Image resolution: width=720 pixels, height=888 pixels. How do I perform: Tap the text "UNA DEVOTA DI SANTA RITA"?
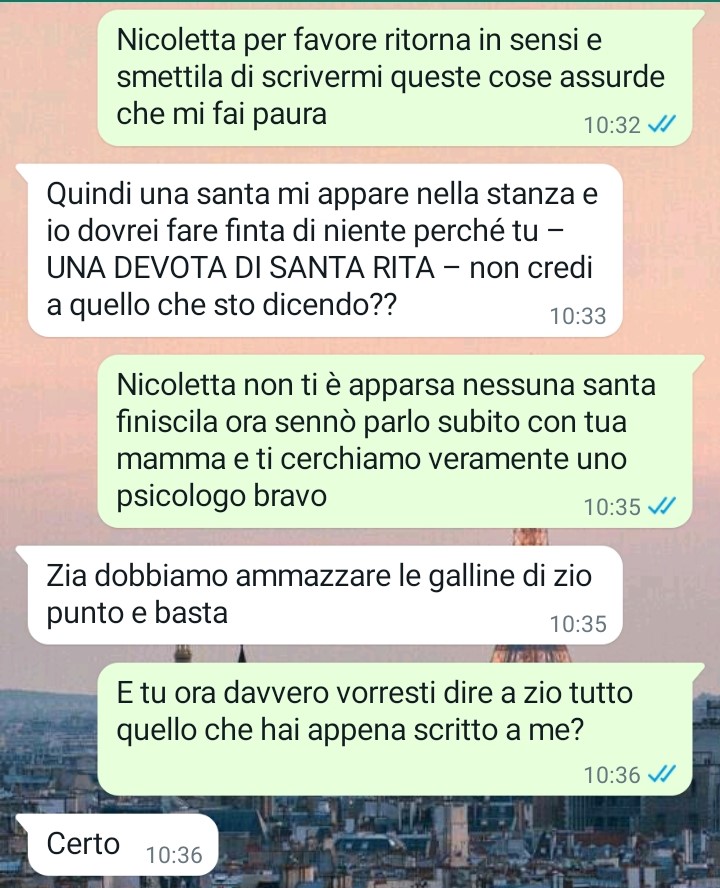point(240,268)
